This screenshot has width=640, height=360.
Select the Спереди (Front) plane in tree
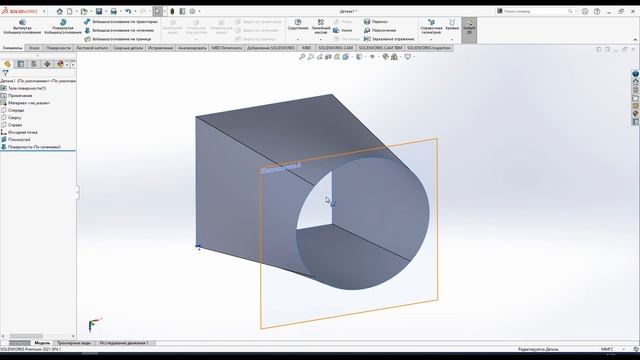pos(13,110)
